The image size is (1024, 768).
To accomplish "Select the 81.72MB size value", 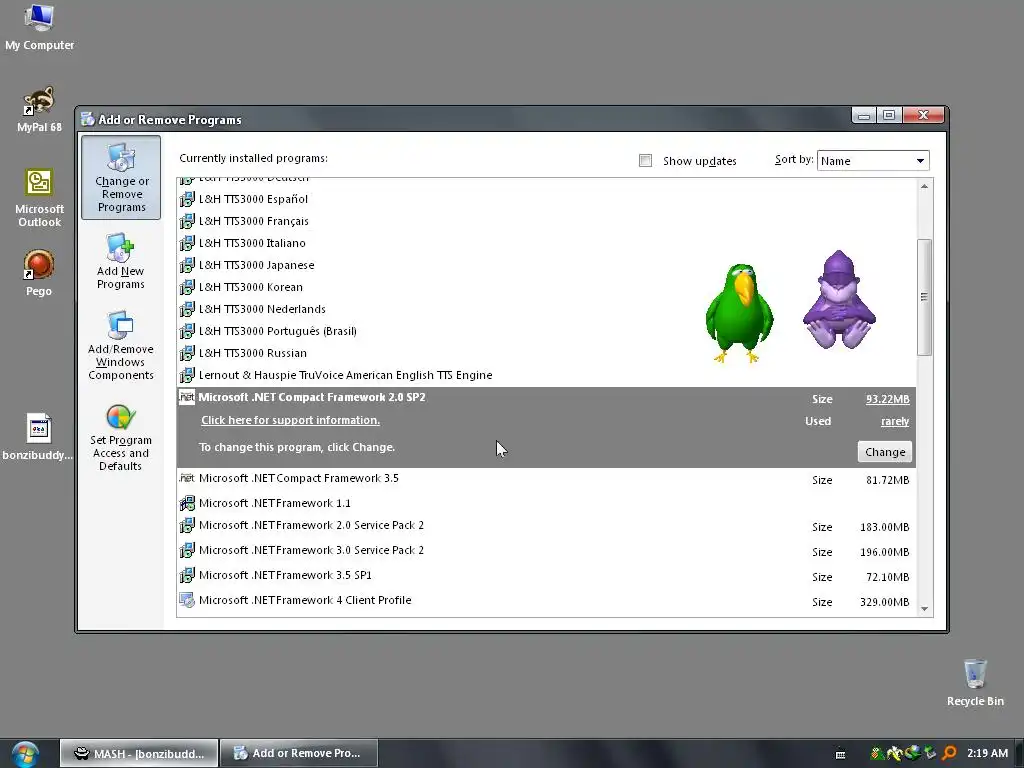I will pyautogui.click(x=888, y=480).
